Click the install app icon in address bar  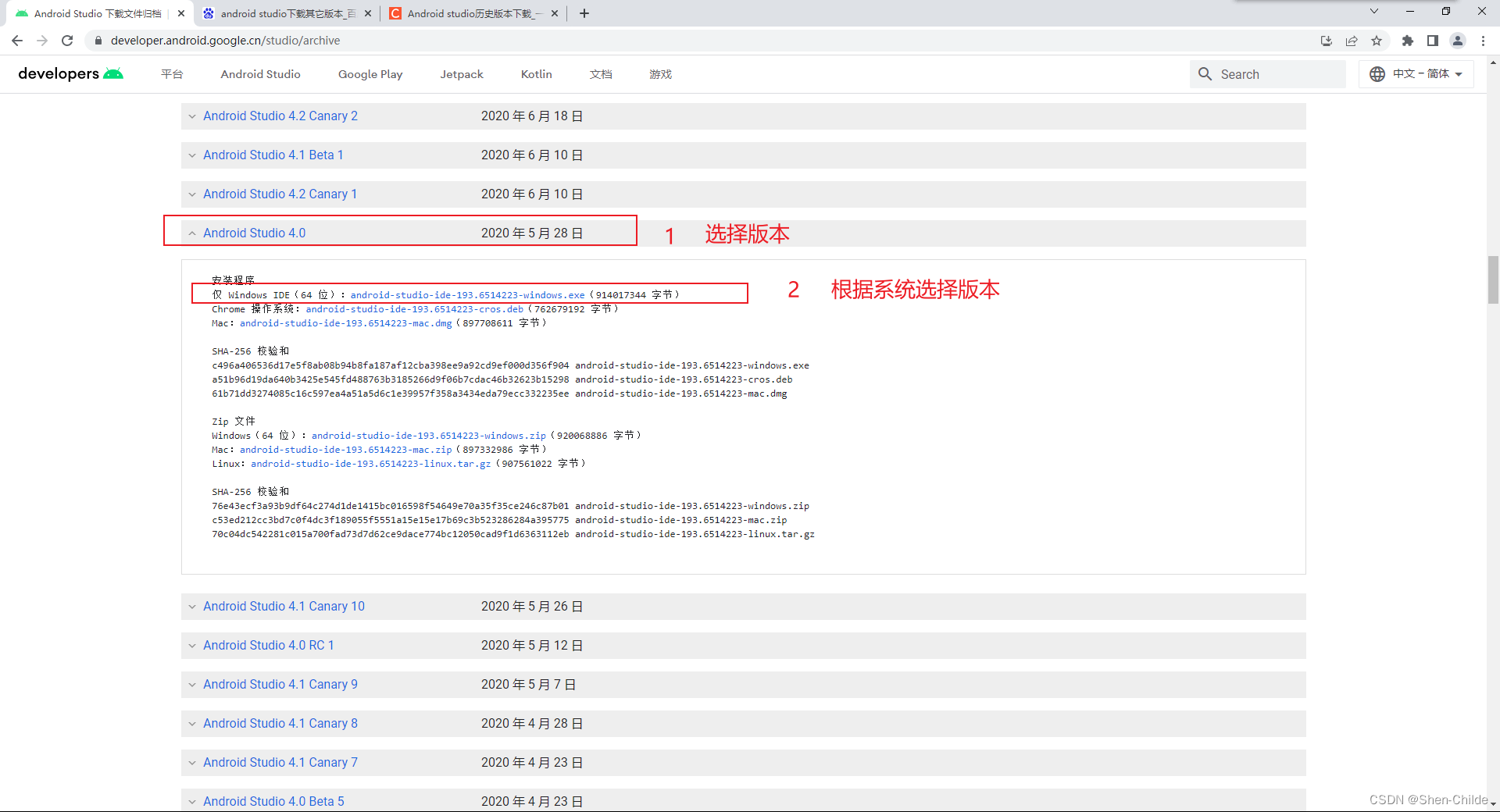coord(1327,41)
